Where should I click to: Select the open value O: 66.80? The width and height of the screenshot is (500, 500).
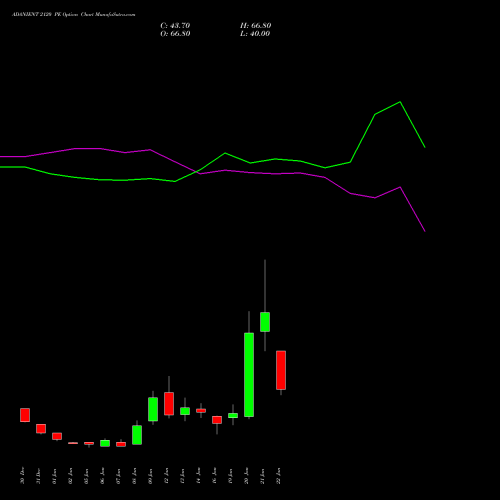175,34
